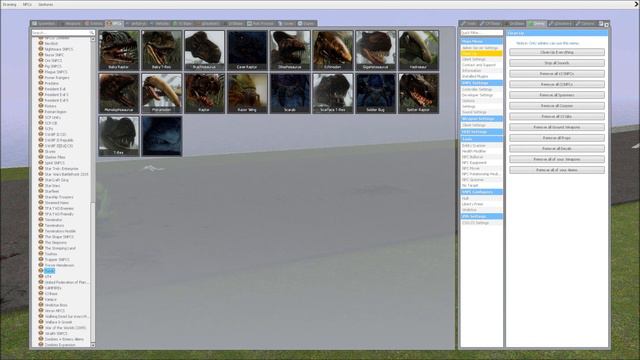This screenshot has width=640, height=360.
Task: Collapse the HUD Settings section header
Action: pos(481,132)
